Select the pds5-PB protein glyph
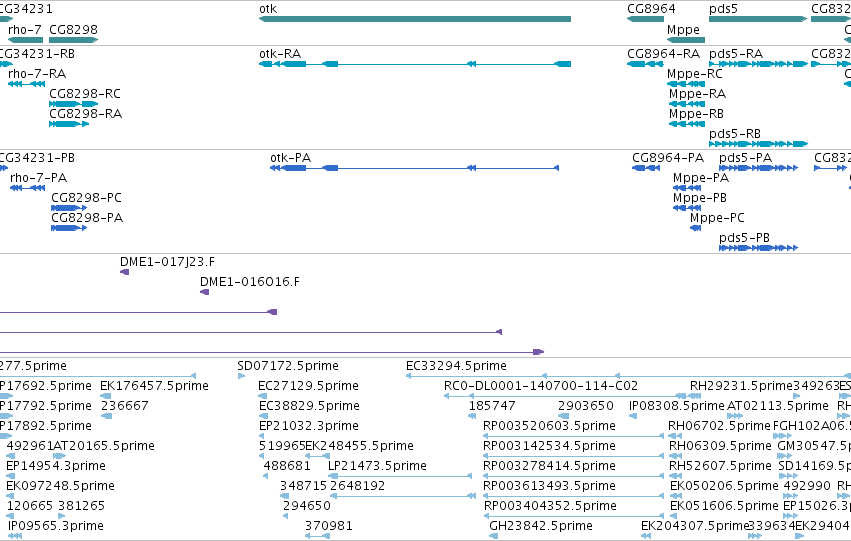 tap(758, 249)
